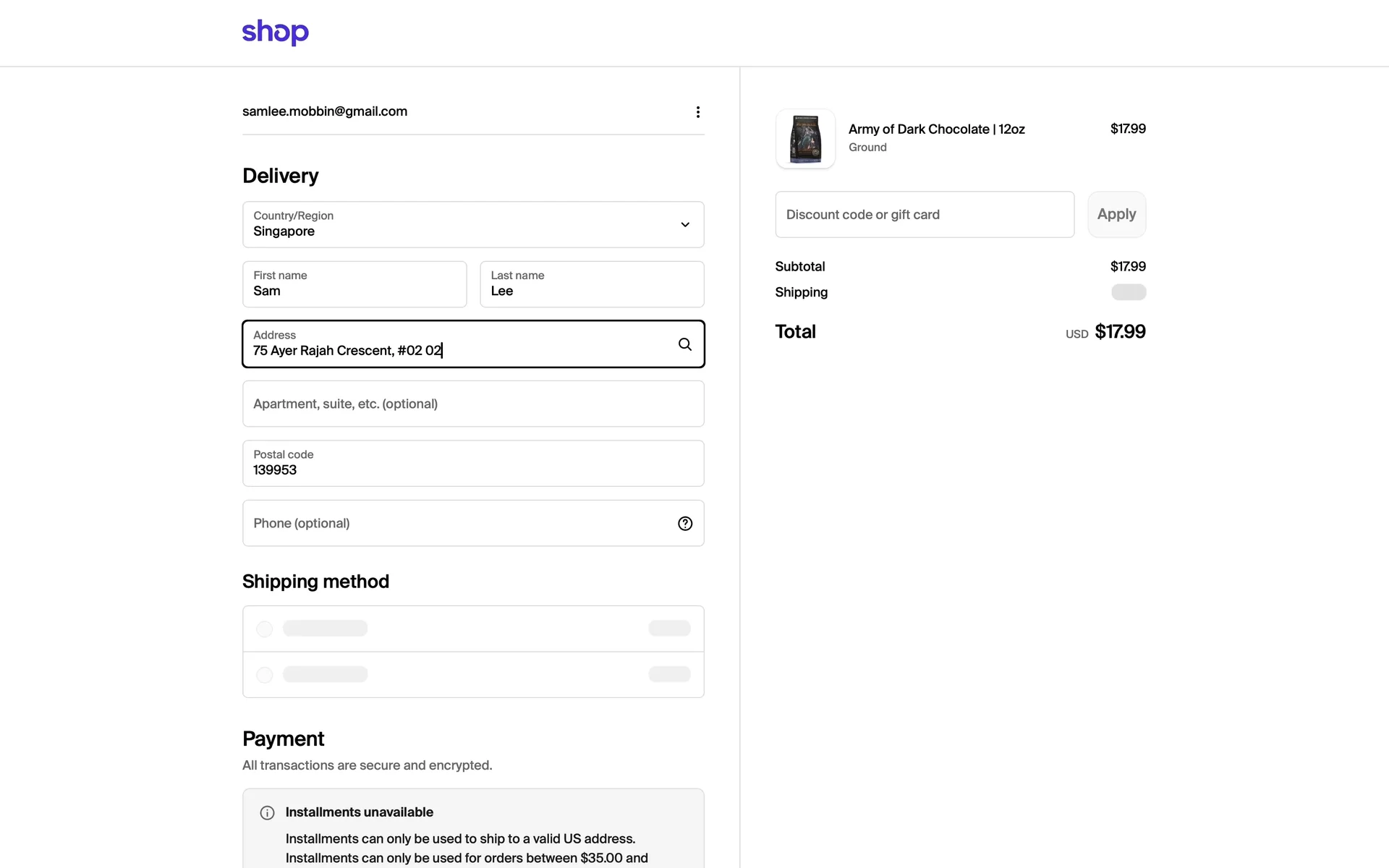Click the Address input field
This screenshot has height=868, width=1389.
[x=456, y=344]
